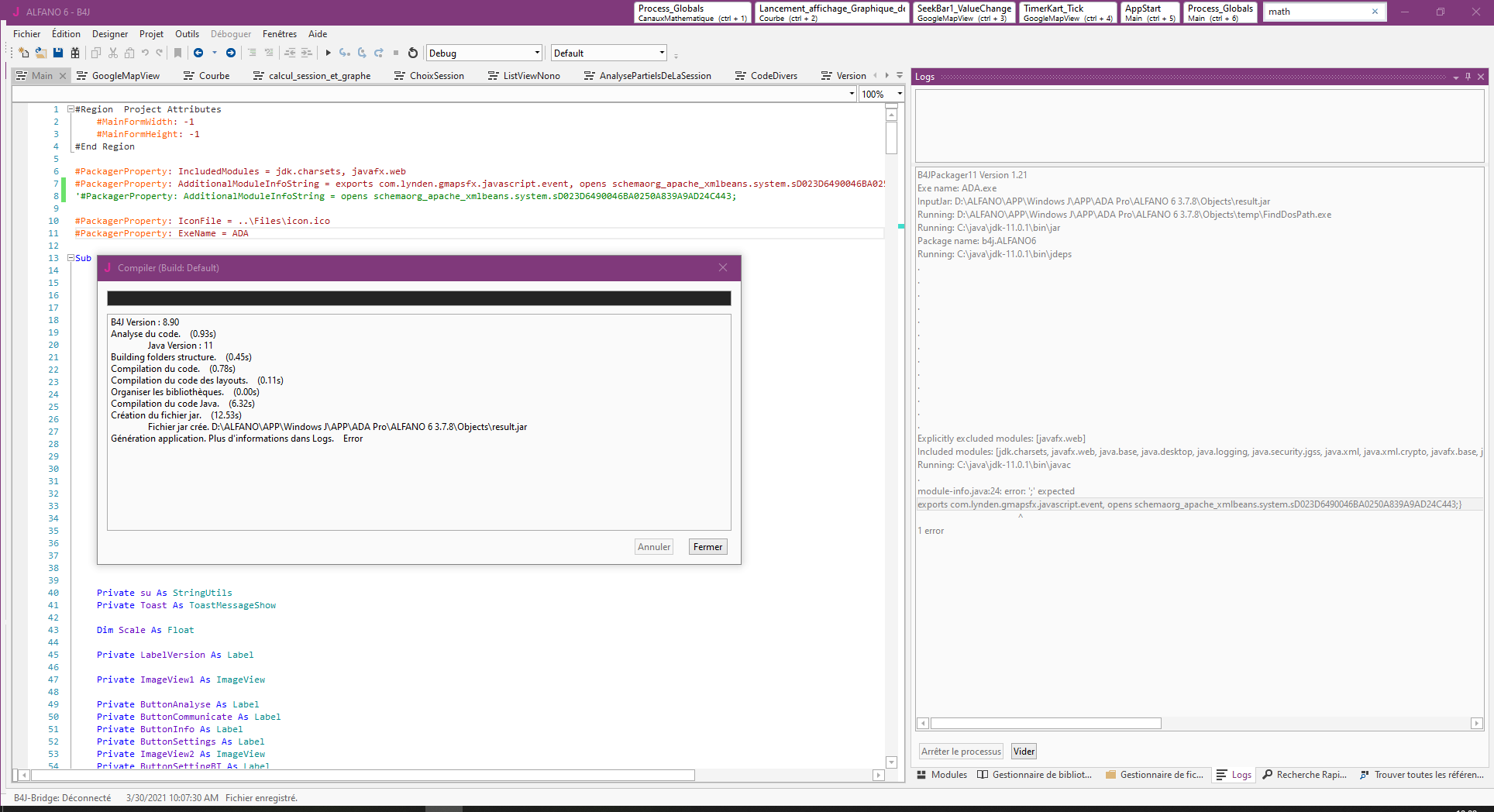1494x812 pixels.
Task: Click the Step Out debug icon
Action: [379, 53]
